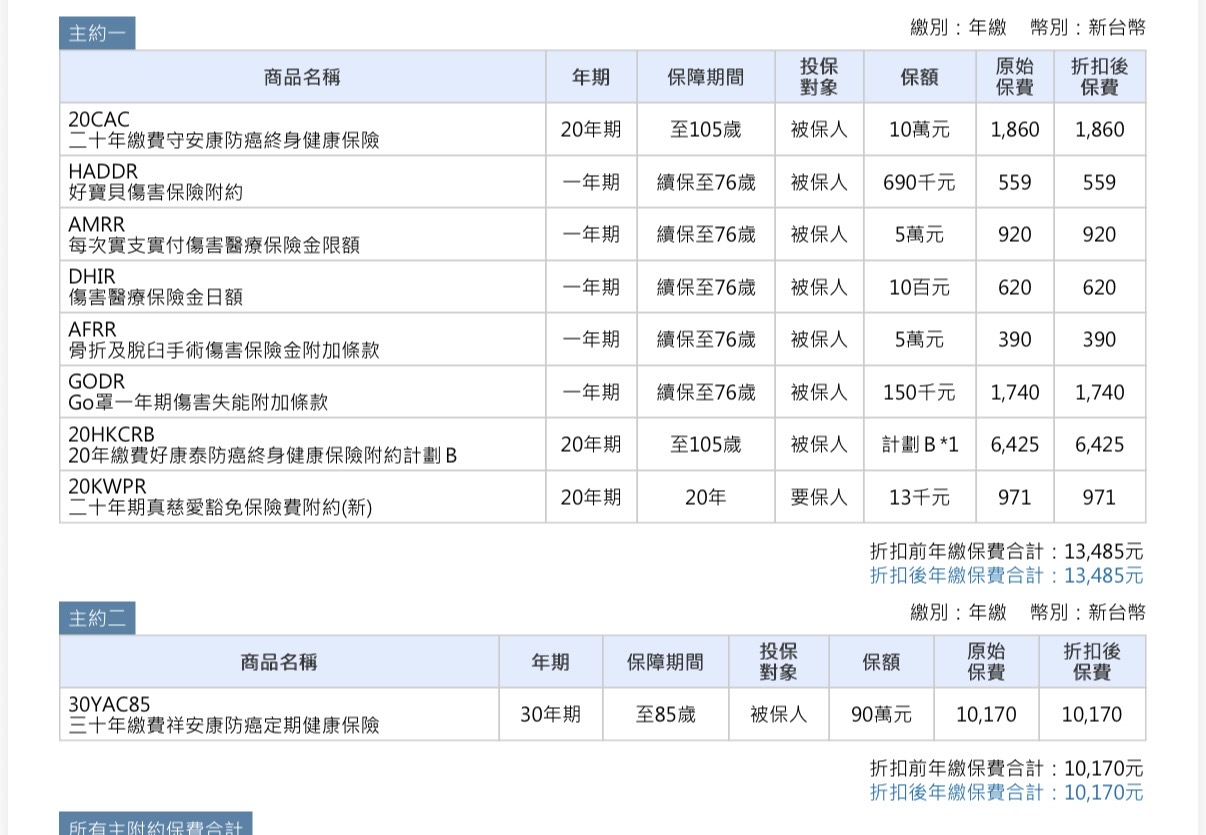
Task: Select the 690千元 coverage amount cell
Action: [919, 182]
